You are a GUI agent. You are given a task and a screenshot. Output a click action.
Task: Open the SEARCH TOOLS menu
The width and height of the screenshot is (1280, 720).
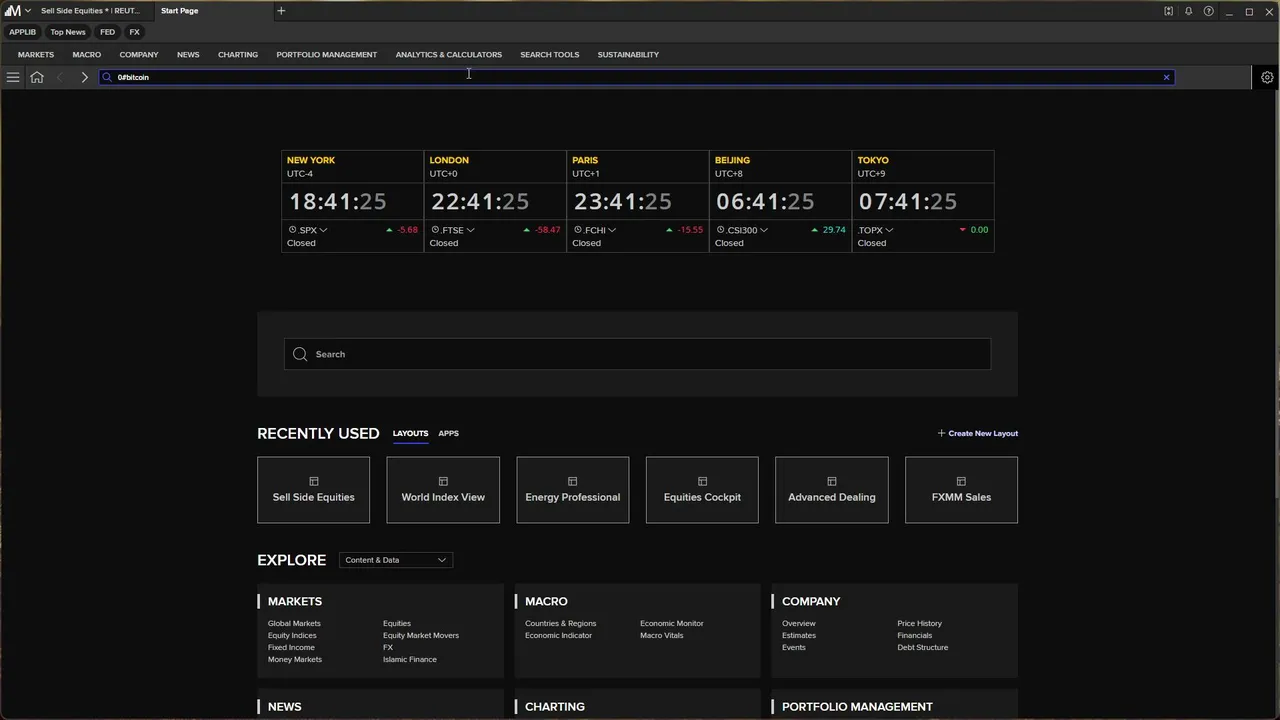[550, 55]
